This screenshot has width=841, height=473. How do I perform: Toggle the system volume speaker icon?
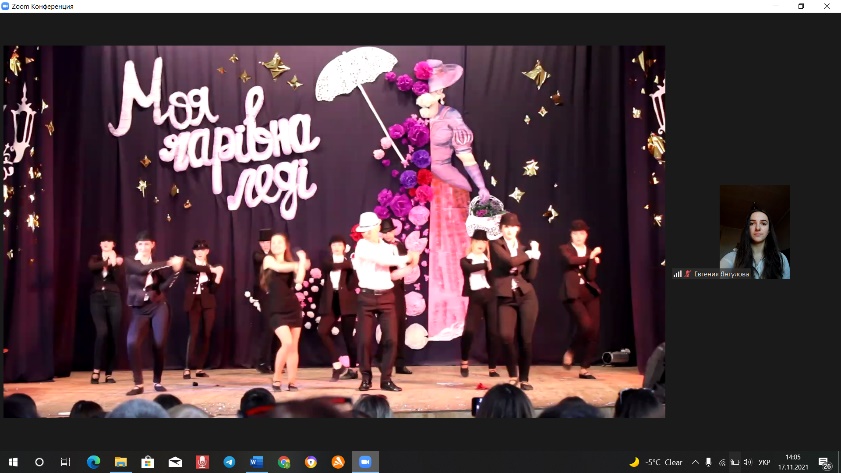click(747, 462)
